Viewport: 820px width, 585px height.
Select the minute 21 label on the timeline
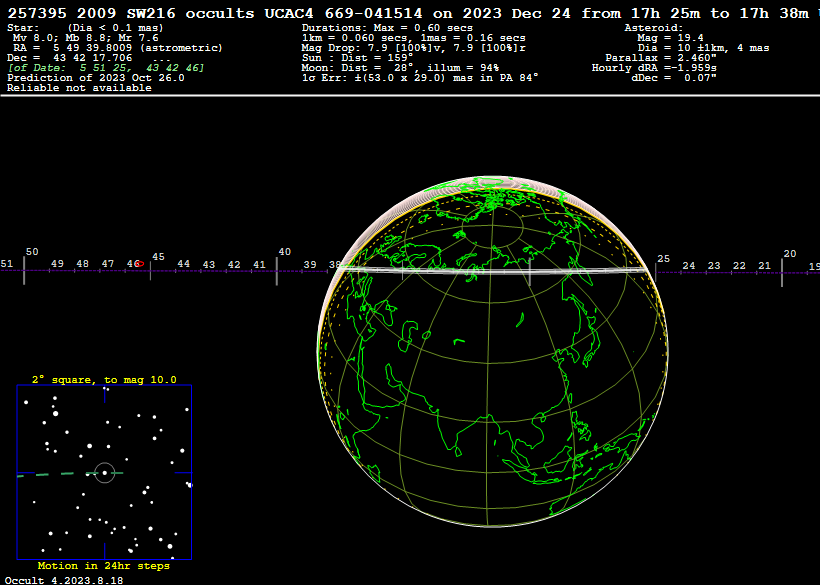click(x=765, y=266)
